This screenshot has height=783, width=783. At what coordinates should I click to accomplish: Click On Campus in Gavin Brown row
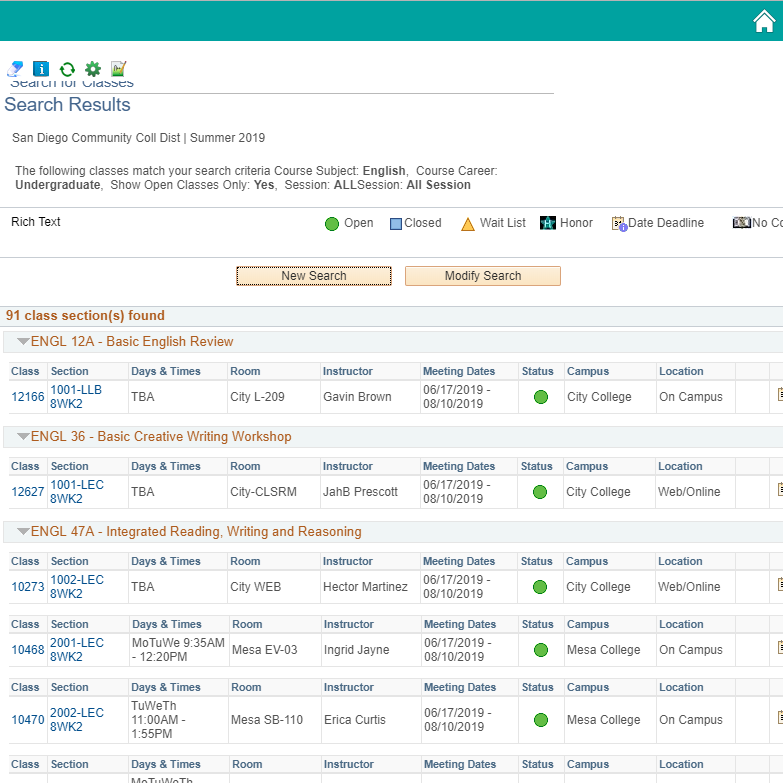(691, 397)
